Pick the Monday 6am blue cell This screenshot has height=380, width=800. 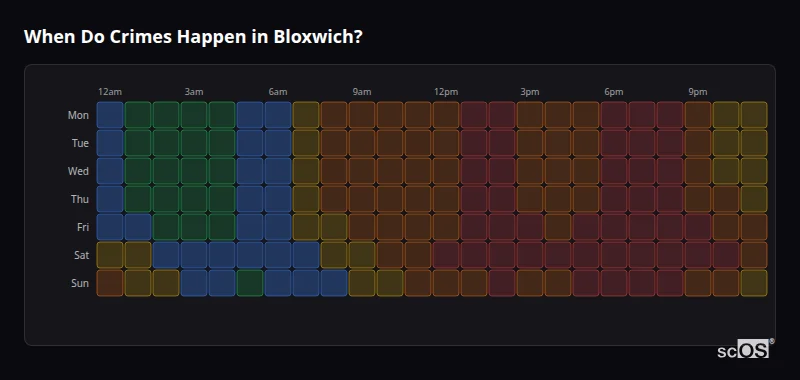pos(278,115)
